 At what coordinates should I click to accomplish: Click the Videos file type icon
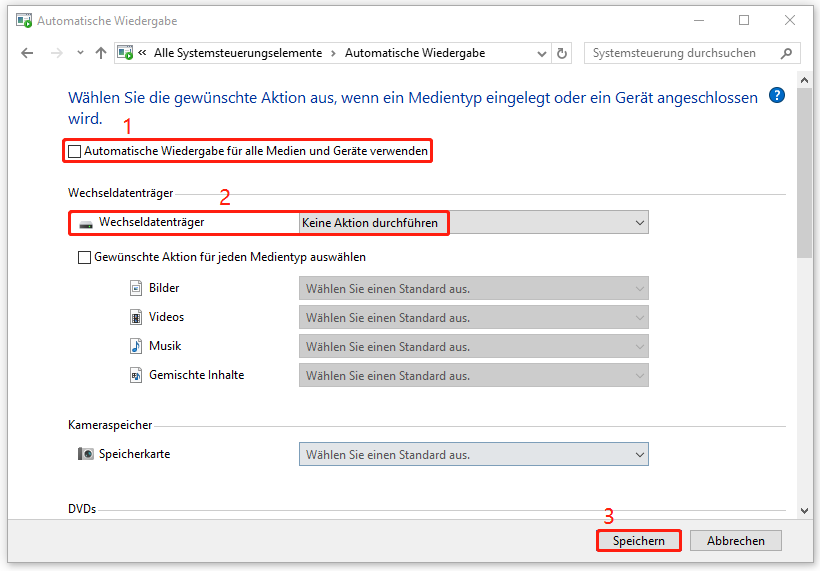pyautogui.click(x=136, y=317)
